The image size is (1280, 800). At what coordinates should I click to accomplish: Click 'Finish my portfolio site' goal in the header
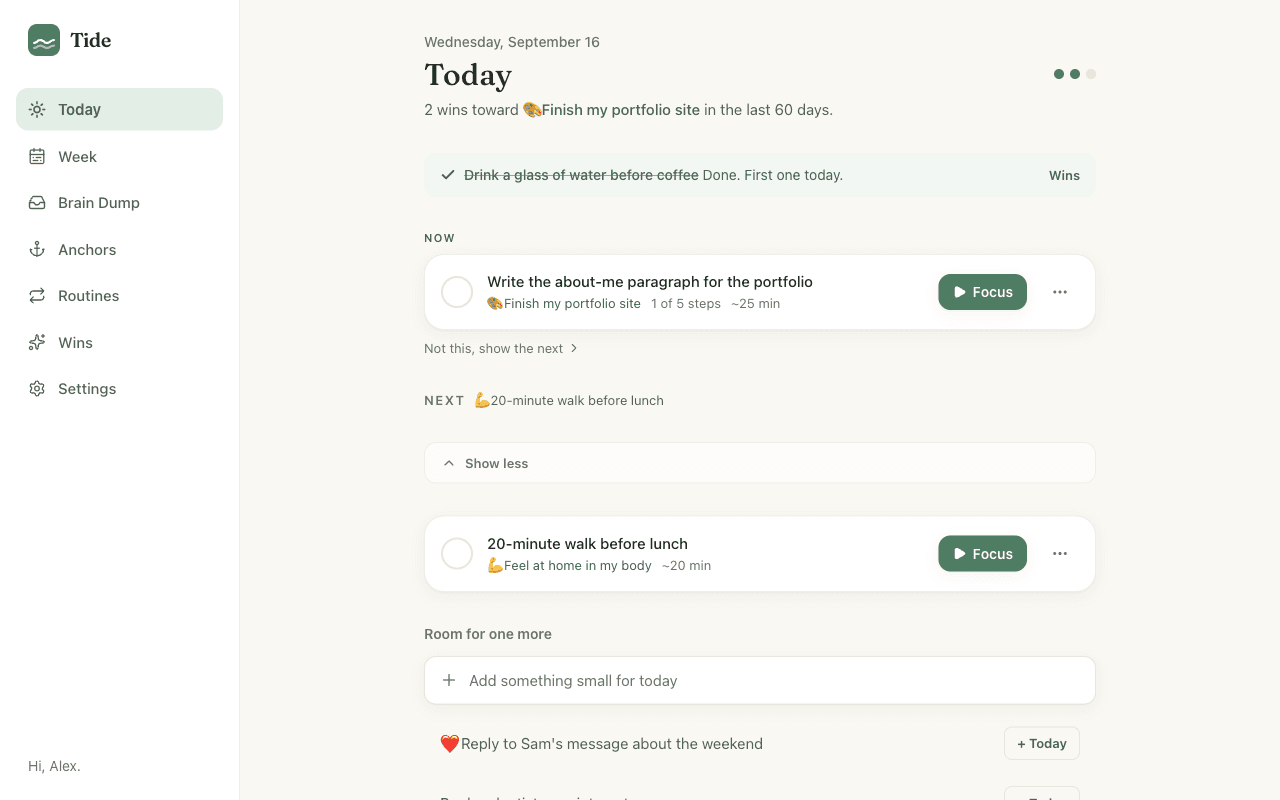click(611, 110)
